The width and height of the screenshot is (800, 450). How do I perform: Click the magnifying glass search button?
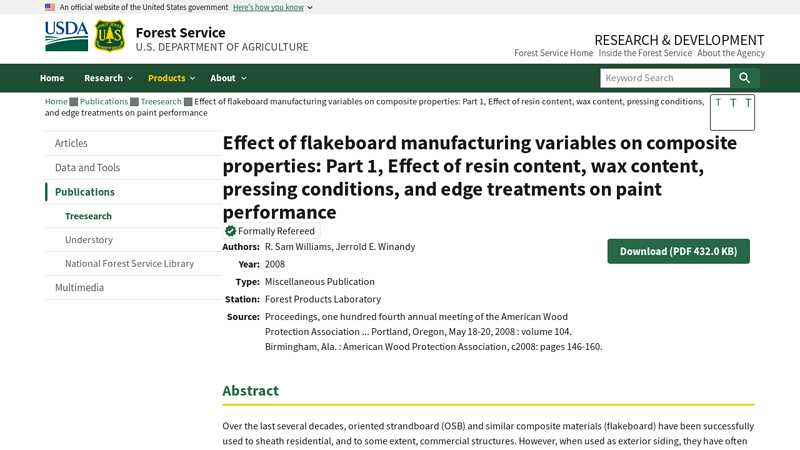pos(744,78)
